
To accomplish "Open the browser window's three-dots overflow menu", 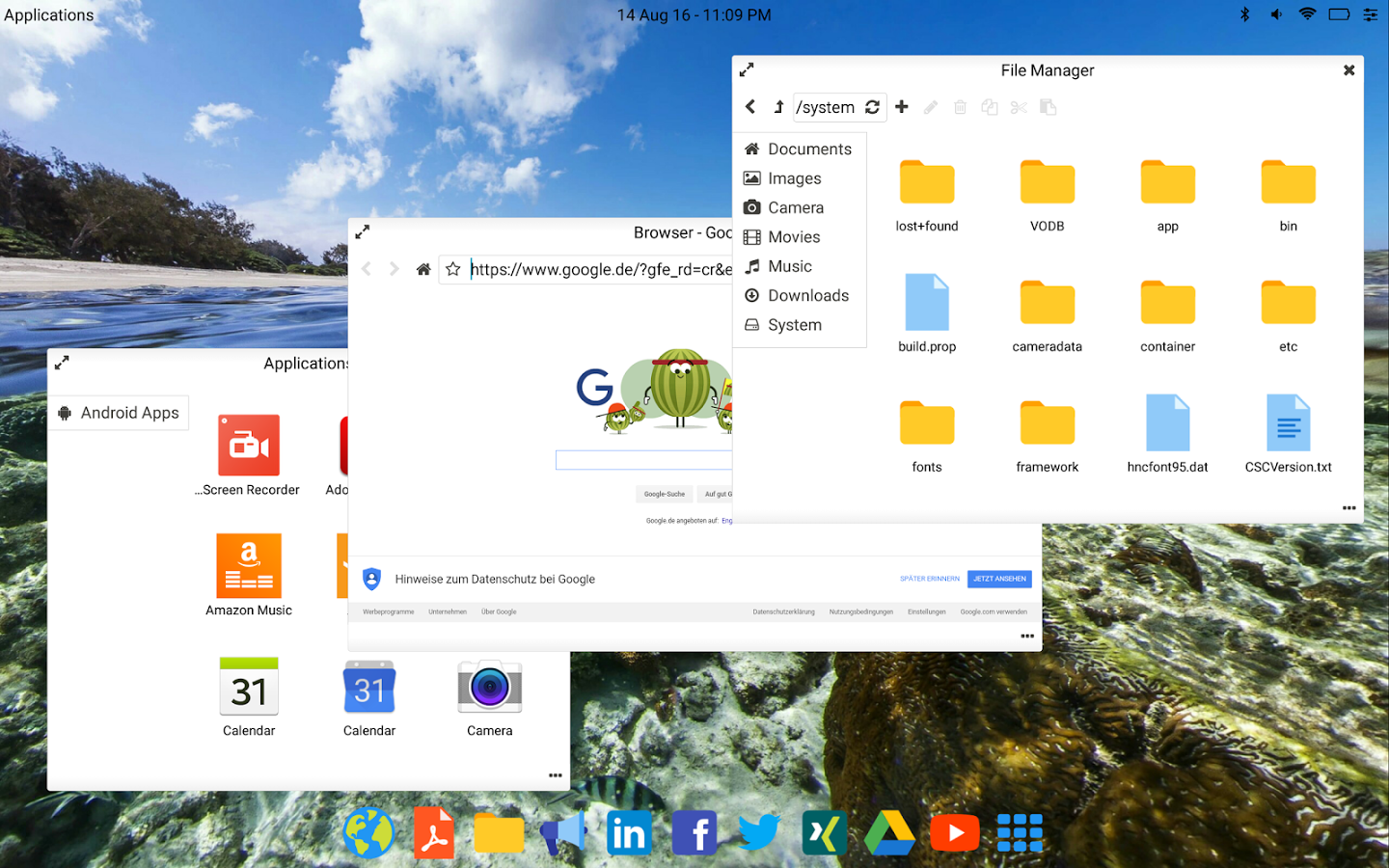I will pos(1027,636).
